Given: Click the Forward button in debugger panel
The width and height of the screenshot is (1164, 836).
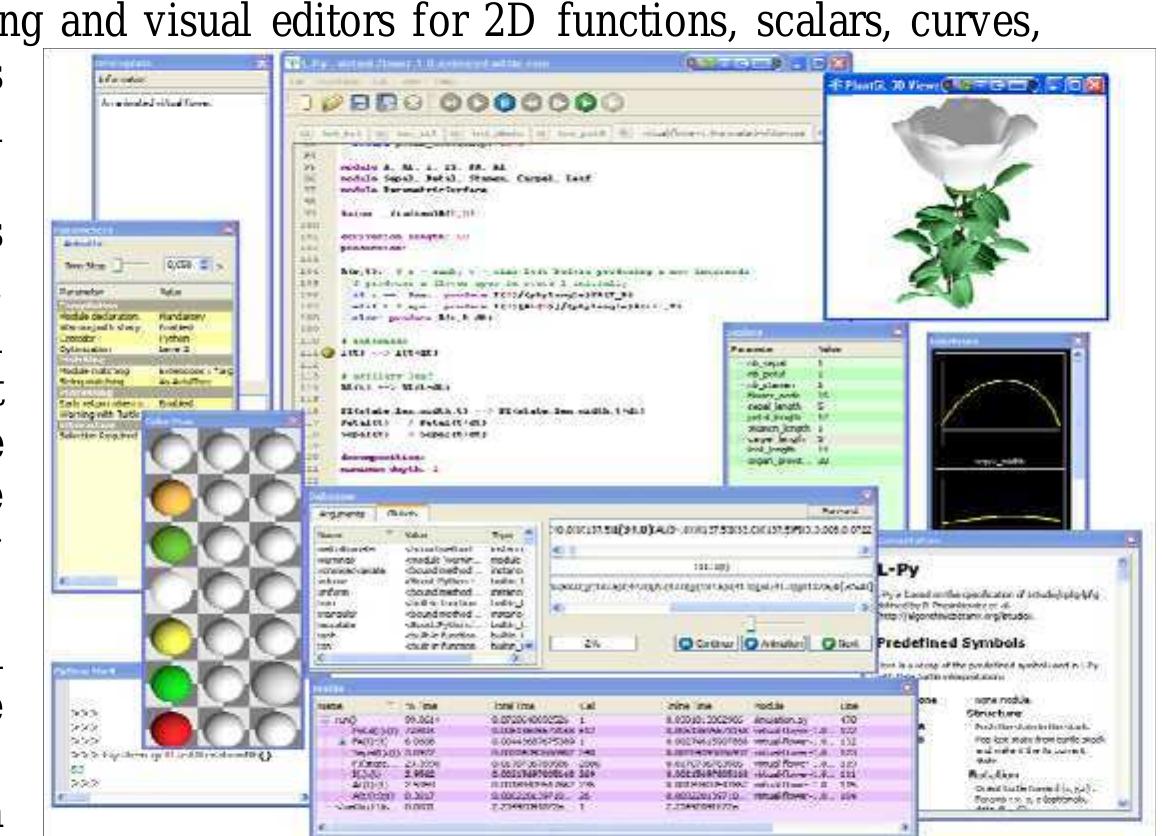Looking at the screenshot, I should click(839, 512).
